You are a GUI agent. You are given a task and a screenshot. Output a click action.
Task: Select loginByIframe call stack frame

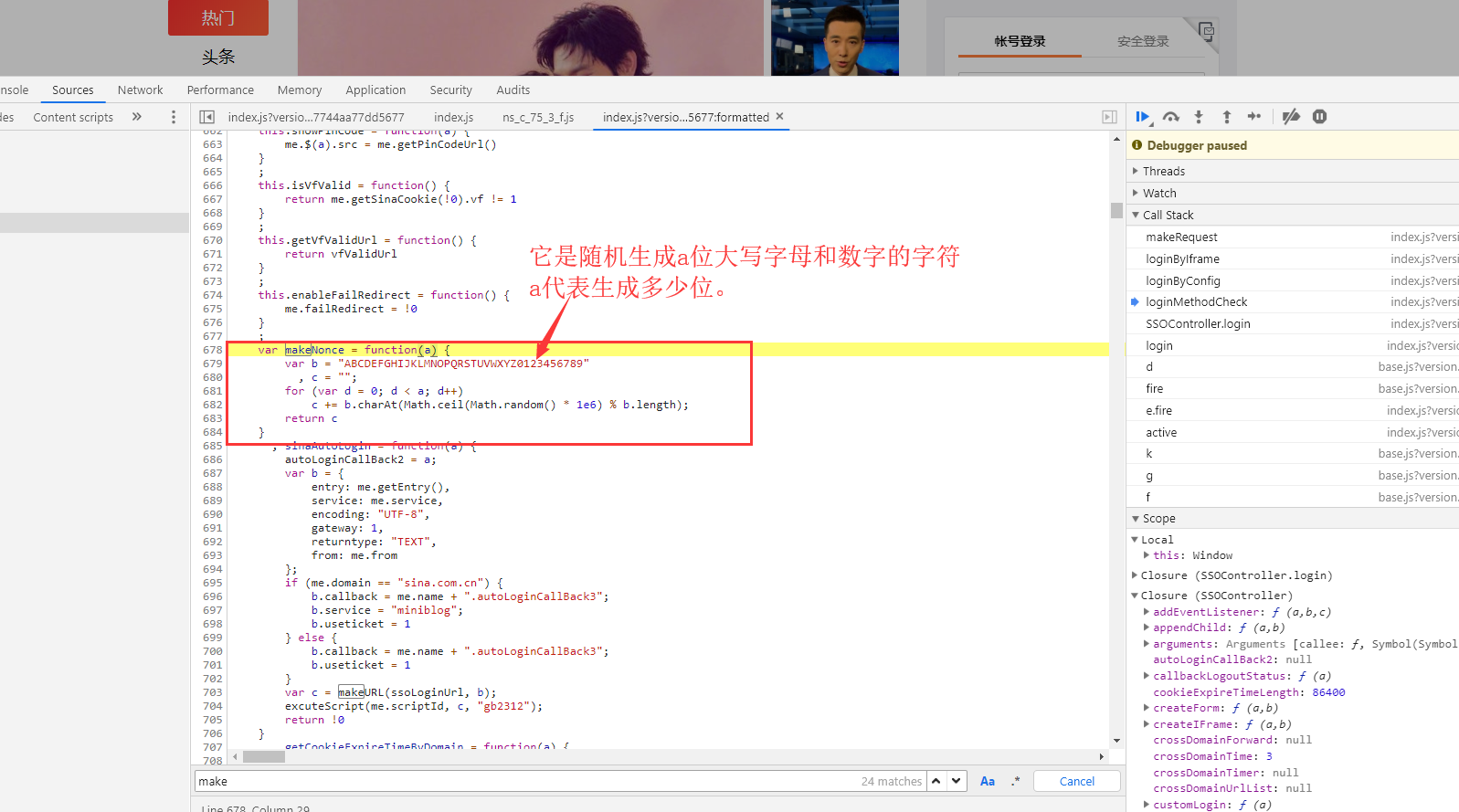tap(1293, 258)
